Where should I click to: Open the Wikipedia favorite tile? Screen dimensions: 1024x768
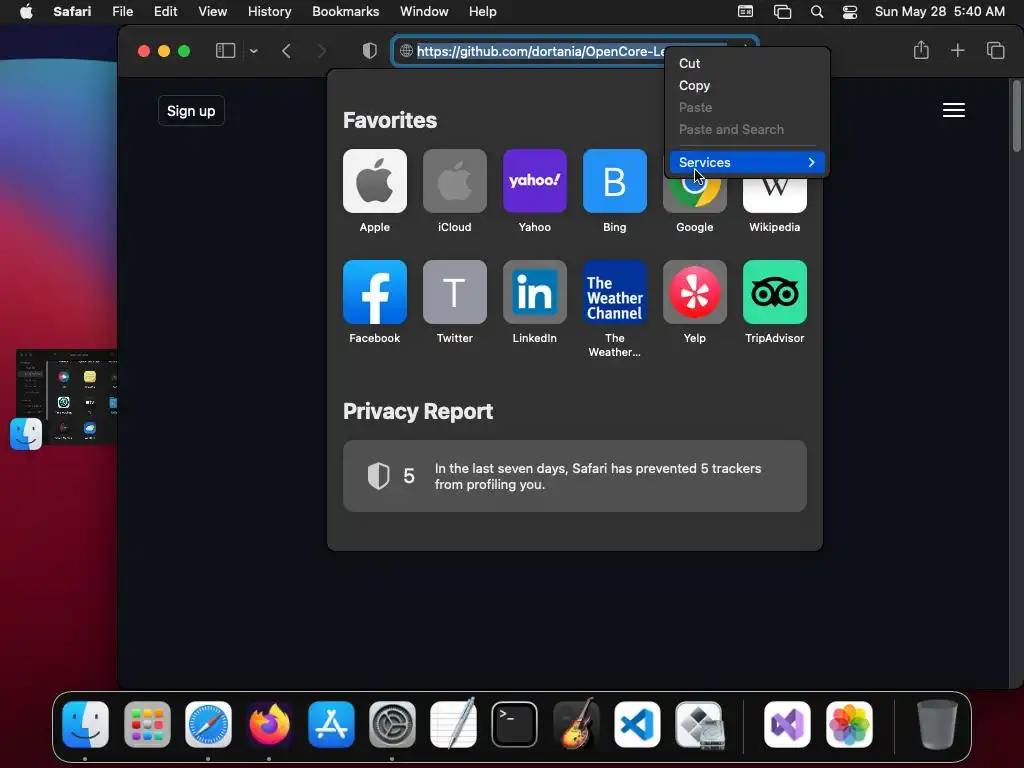click(775, 195)
